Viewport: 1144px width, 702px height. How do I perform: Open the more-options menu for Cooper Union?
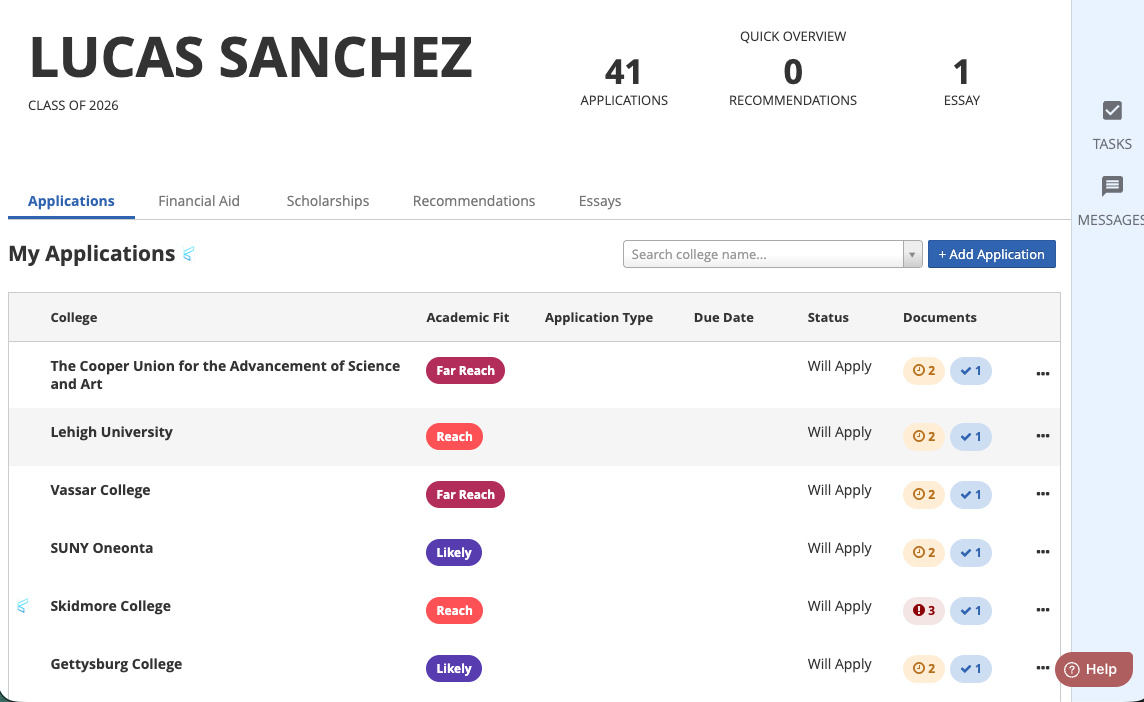click(1043, 374)
